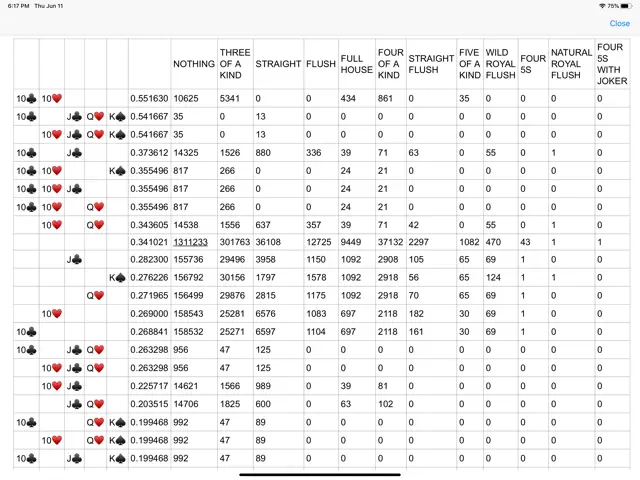Click the queen of hearts in 0.343605 row

coord(95,225)
